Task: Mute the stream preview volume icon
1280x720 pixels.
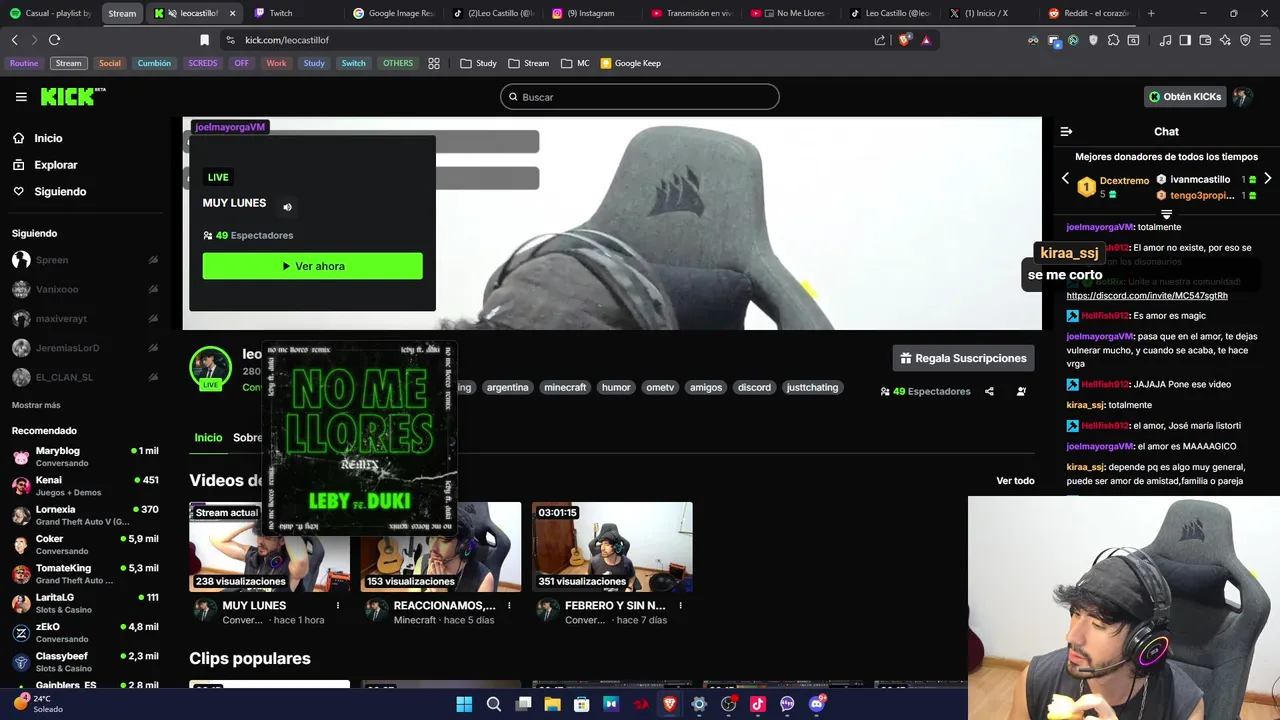Action: coord(287,207)
